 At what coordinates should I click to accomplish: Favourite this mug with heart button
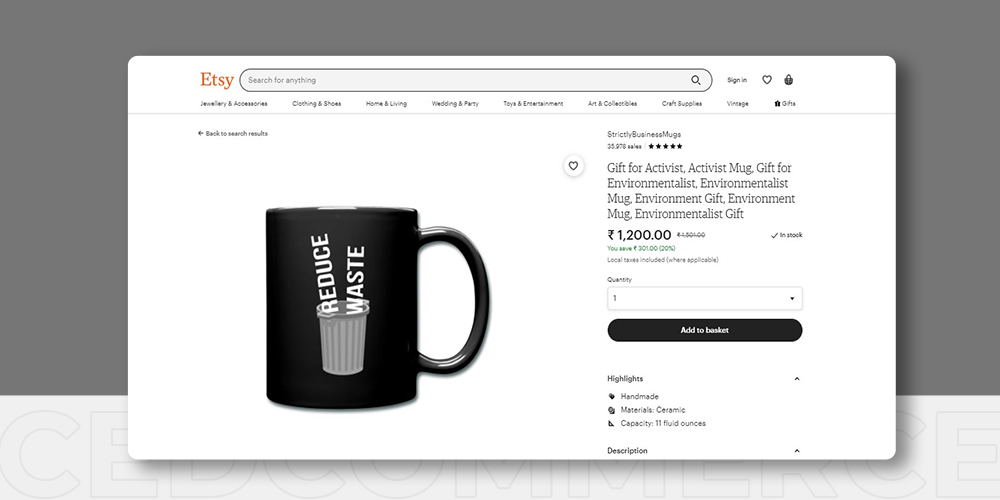click(573, 166)
